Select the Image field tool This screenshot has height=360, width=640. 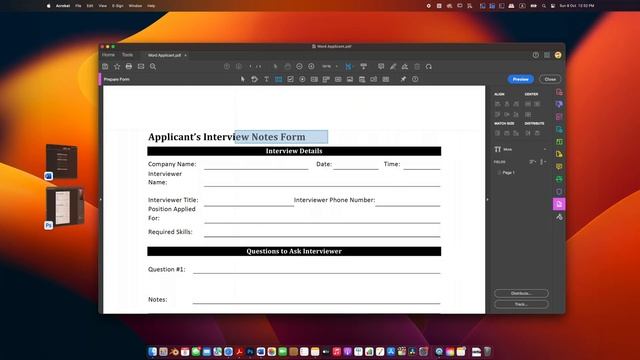[350, 79]
